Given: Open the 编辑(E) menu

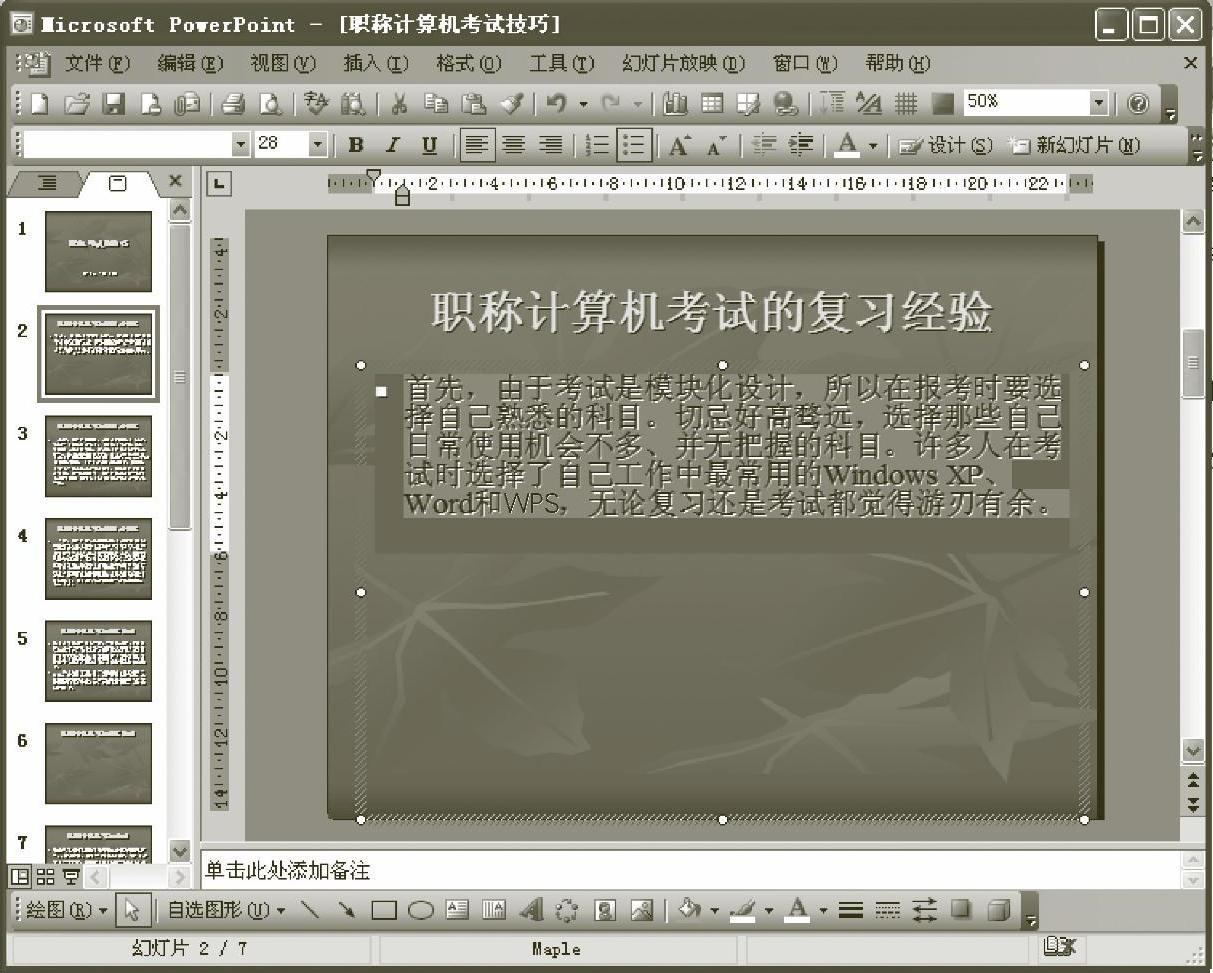Looking at the screenshot, I should 190,63.
